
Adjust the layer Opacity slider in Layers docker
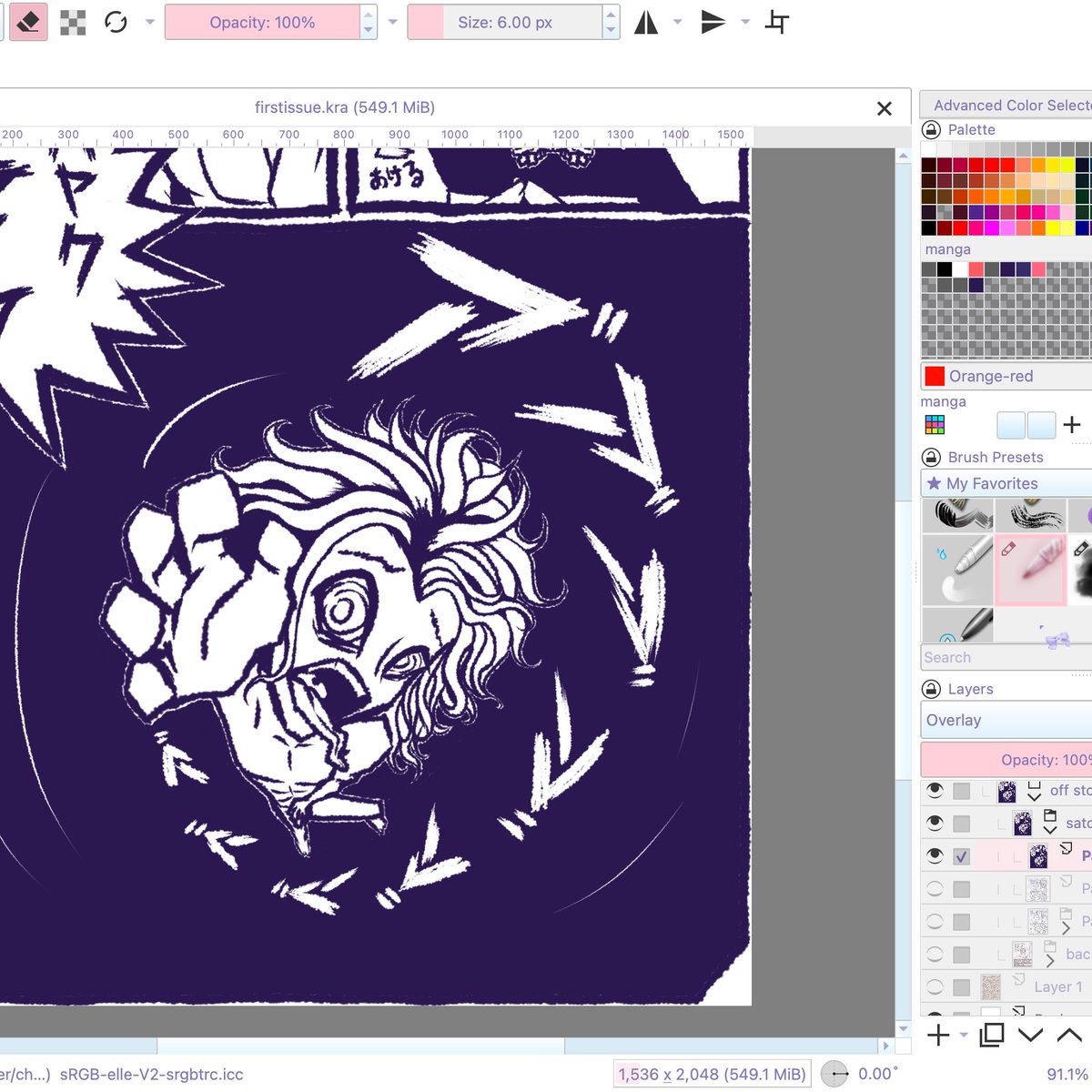click(x=1006, y=760)
